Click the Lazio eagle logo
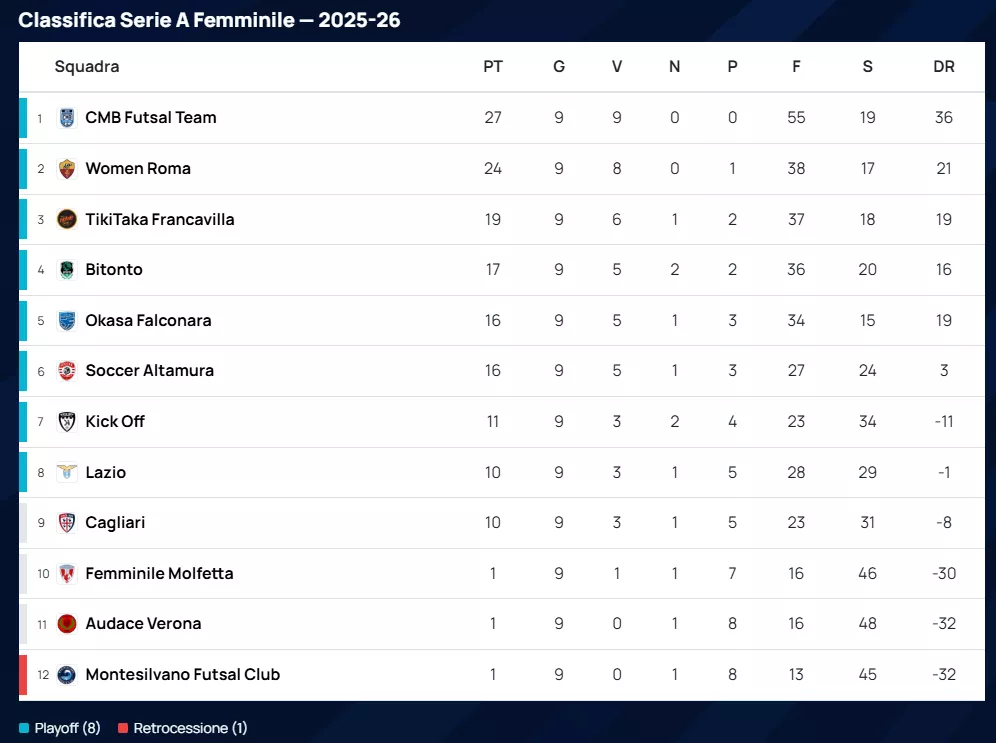 67,472
